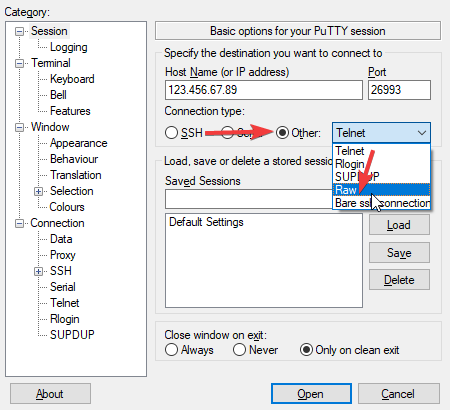Expand the SSH tree node
Viewport: 450px width, 410px height.
coord(38,271)
